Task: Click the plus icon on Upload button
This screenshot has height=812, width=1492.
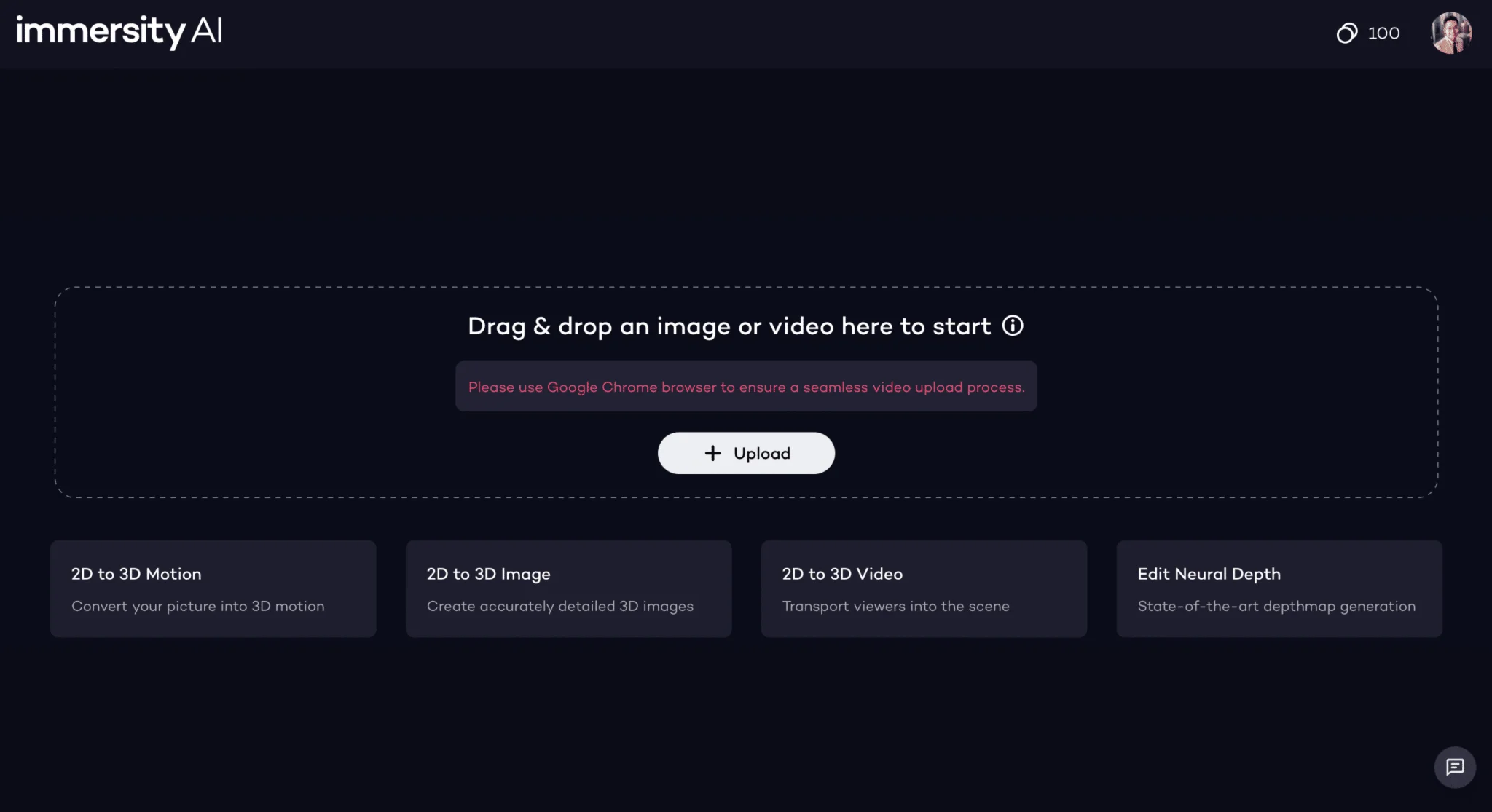Action: point(712,453)
